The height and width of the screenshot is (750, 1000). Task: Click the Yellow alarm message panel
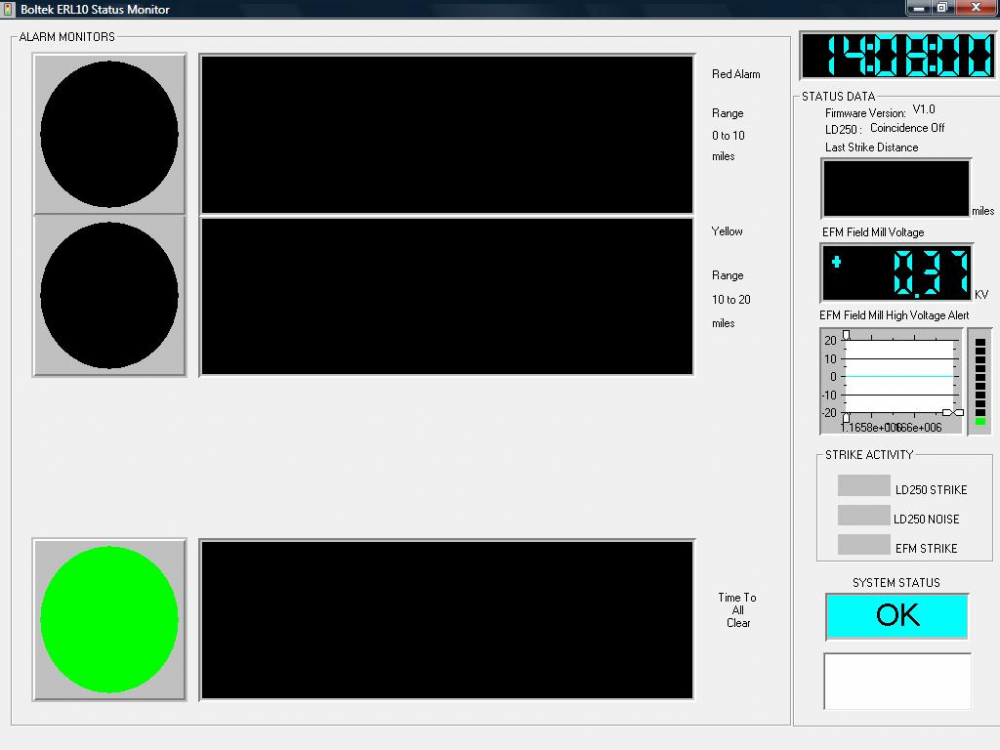click(446, 296)
